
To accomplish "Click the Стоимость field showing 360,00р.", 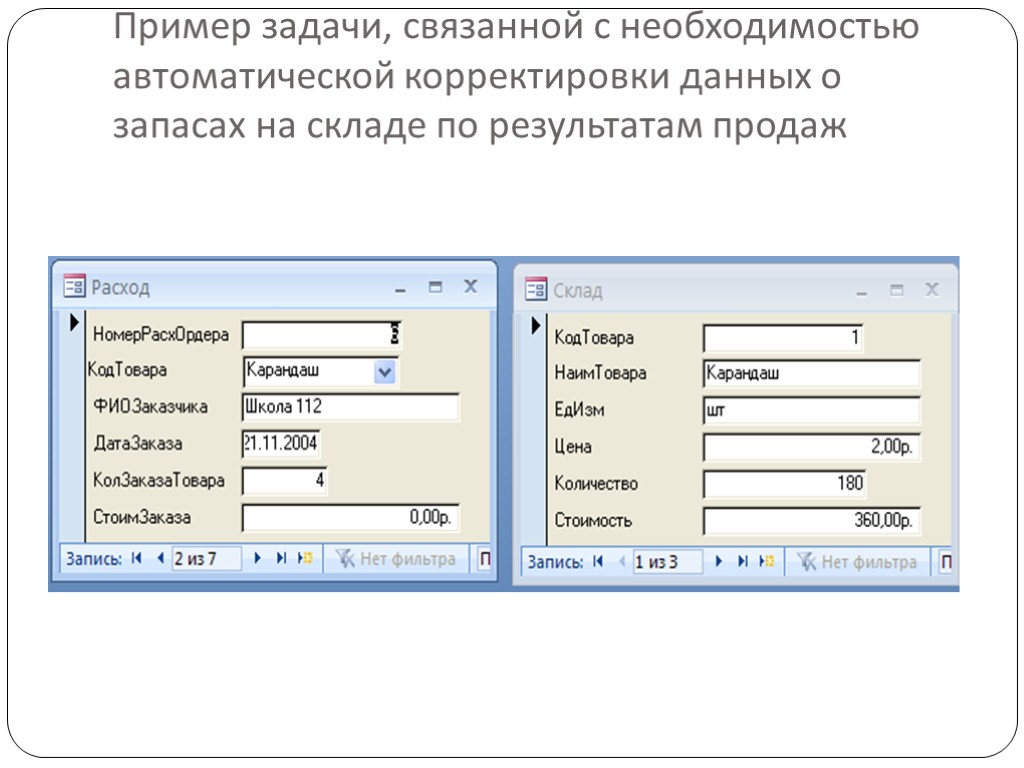I will [812, 520].
